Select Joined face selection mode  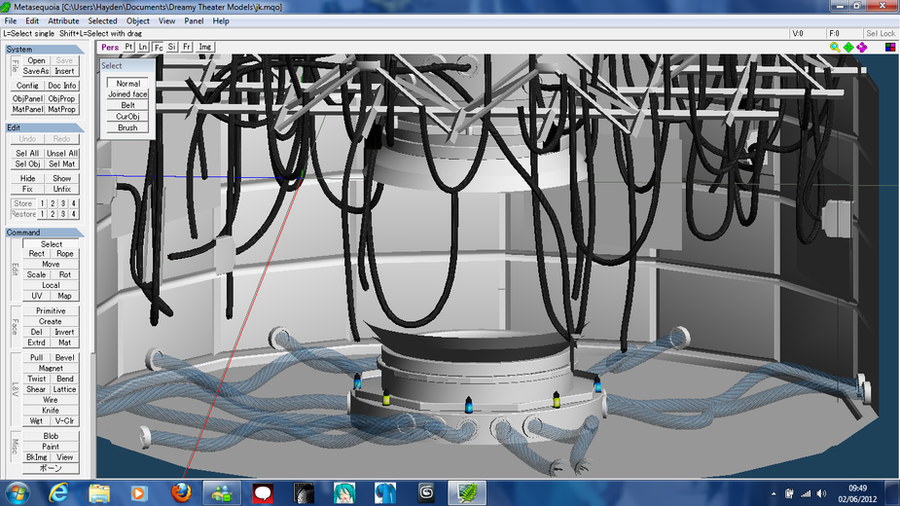pyautogui.click(x=127, y=94)
